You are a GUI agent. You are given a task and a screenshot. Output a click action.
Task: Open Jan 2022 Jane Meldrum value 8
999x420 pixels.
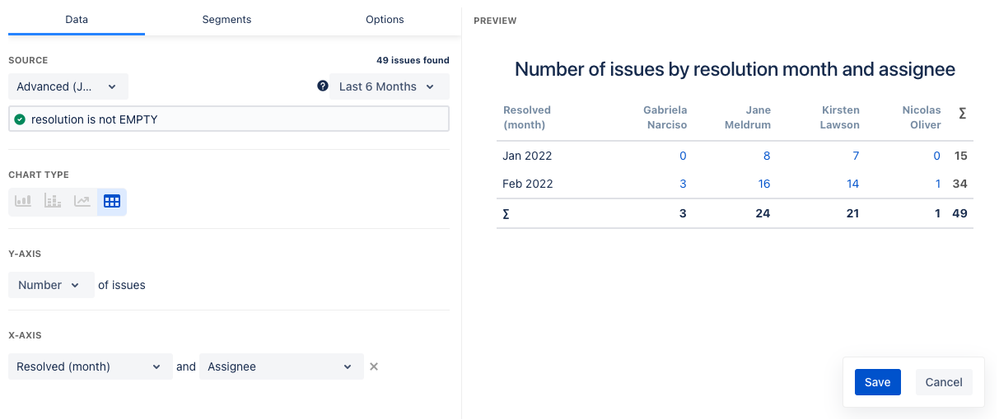(766, 156)
